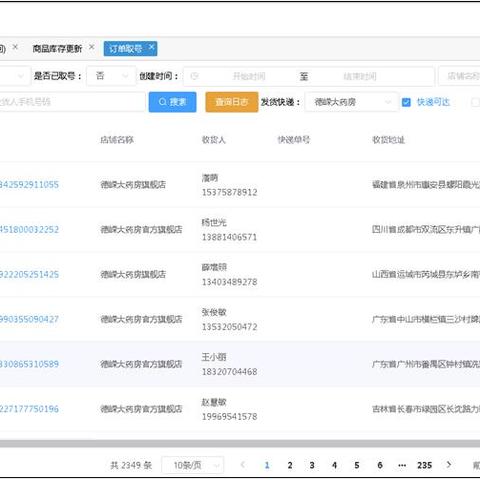This screenshot has width=480, height=480.
Task: Go to page 6
Action: tap(380, 465)
